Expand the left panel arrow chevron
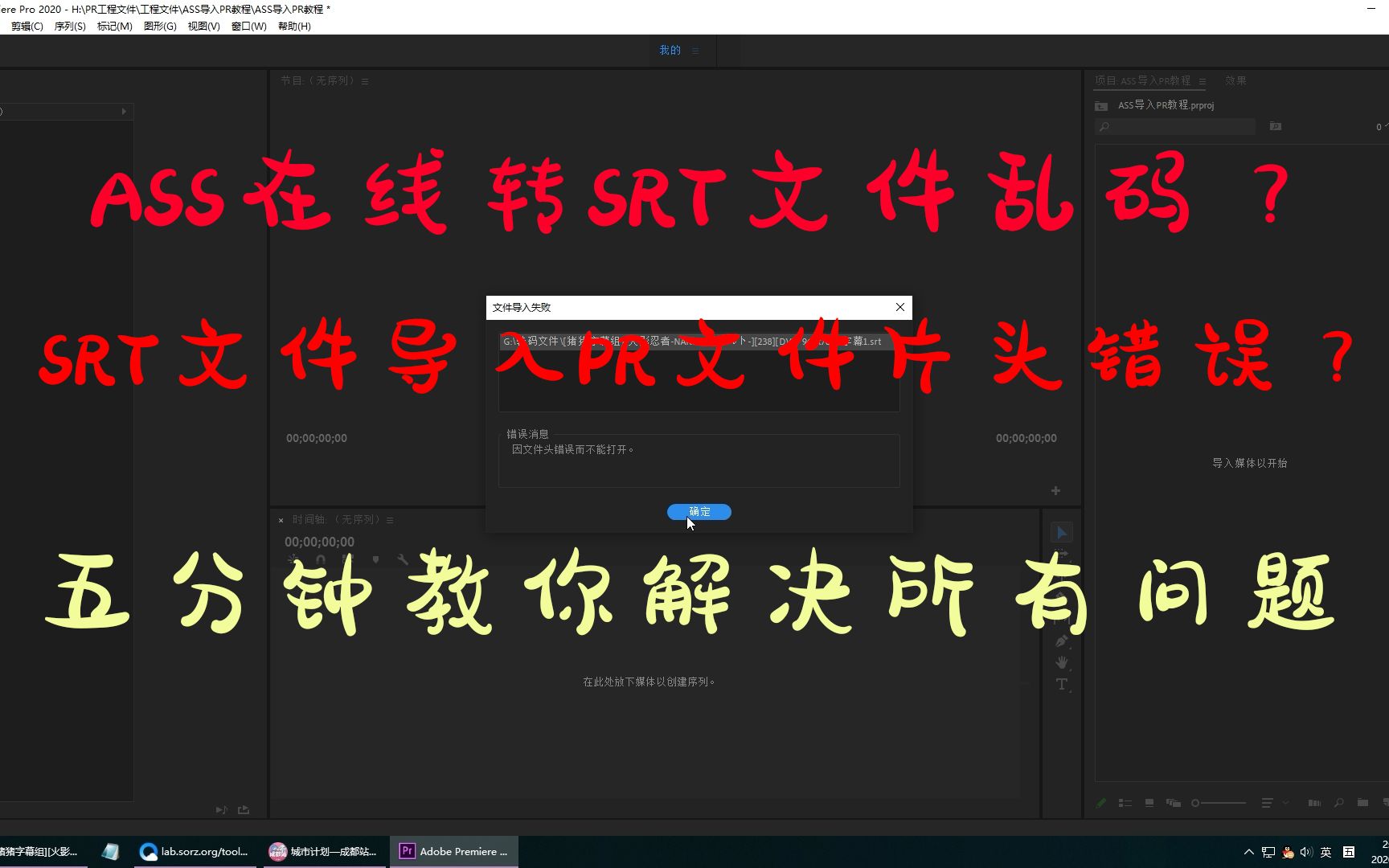This screenshot has width=1389, height=868. click(x=124, y=112)
